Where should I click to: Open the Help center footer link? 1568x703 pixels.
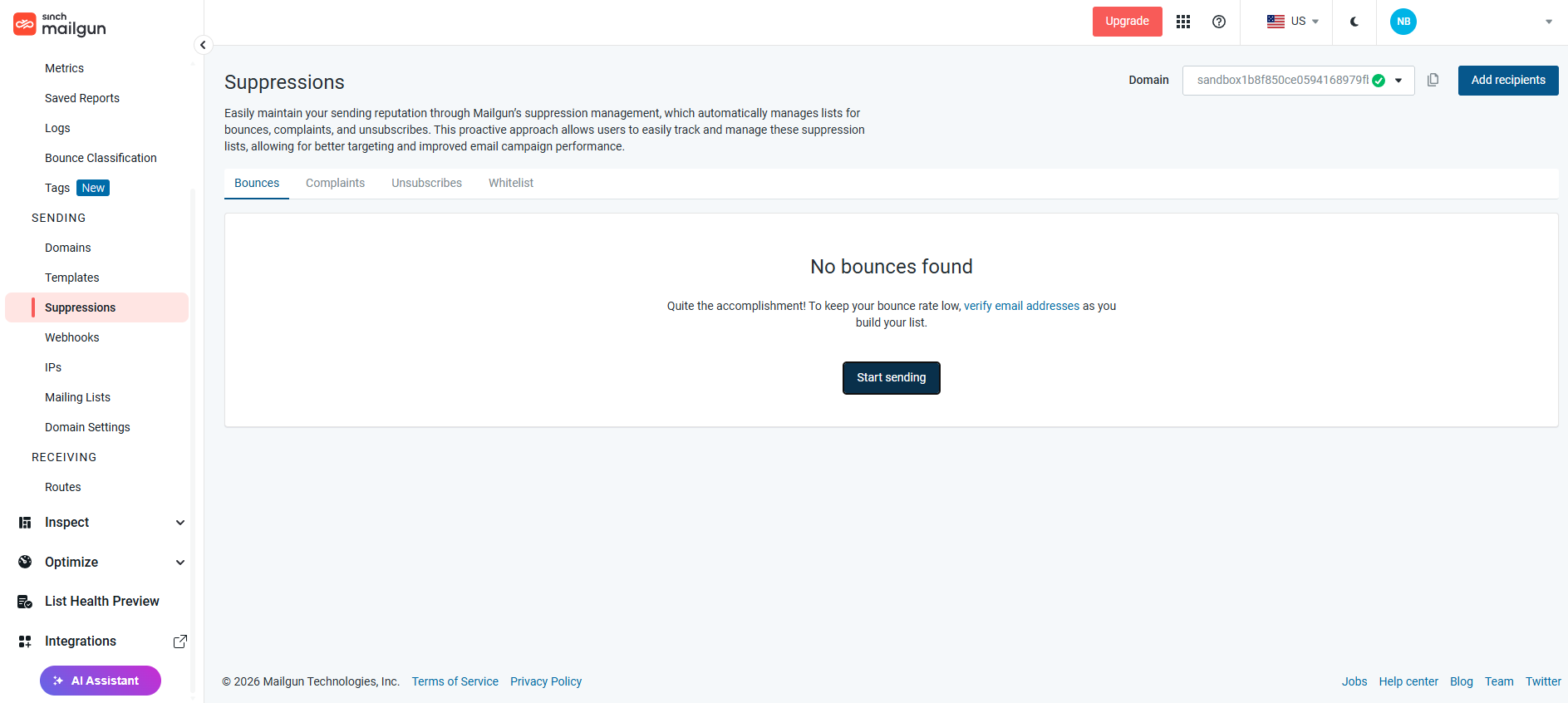point(1408,681)
